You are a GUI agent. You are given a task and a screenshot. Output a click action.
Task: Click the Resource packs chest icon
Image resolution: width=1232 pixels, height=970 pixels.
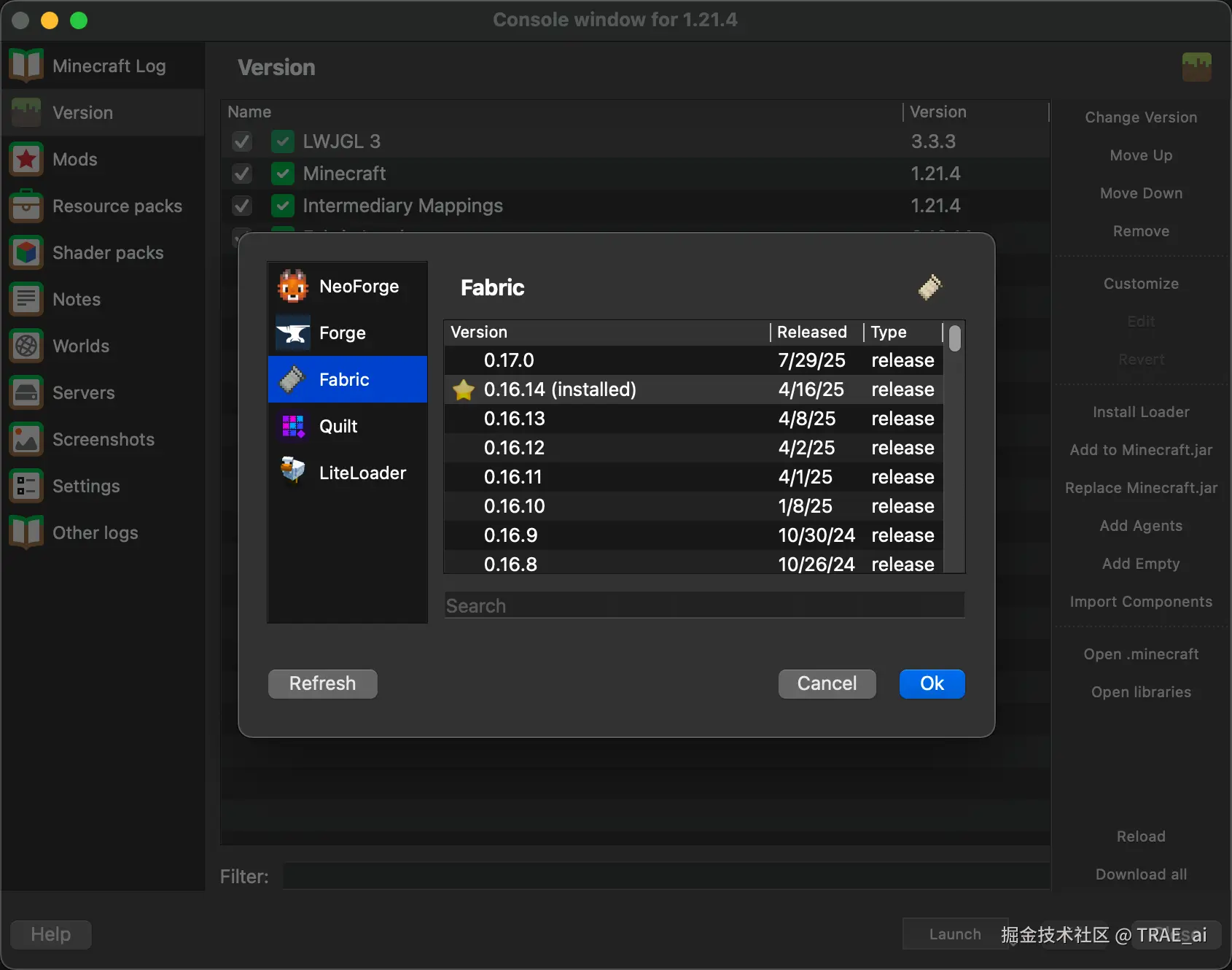(26, 206)
